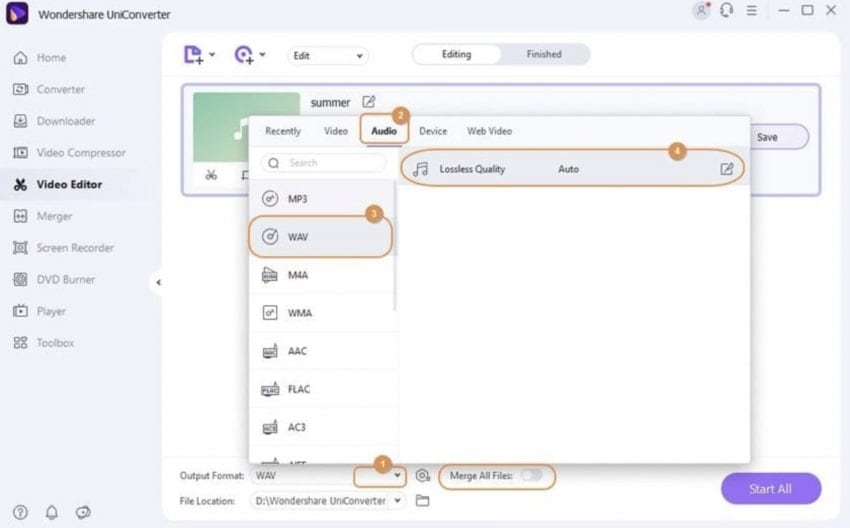Screen dimensions: 850x528
Task: Click the UniConverter app logo
Action: (x=17, y=14)
